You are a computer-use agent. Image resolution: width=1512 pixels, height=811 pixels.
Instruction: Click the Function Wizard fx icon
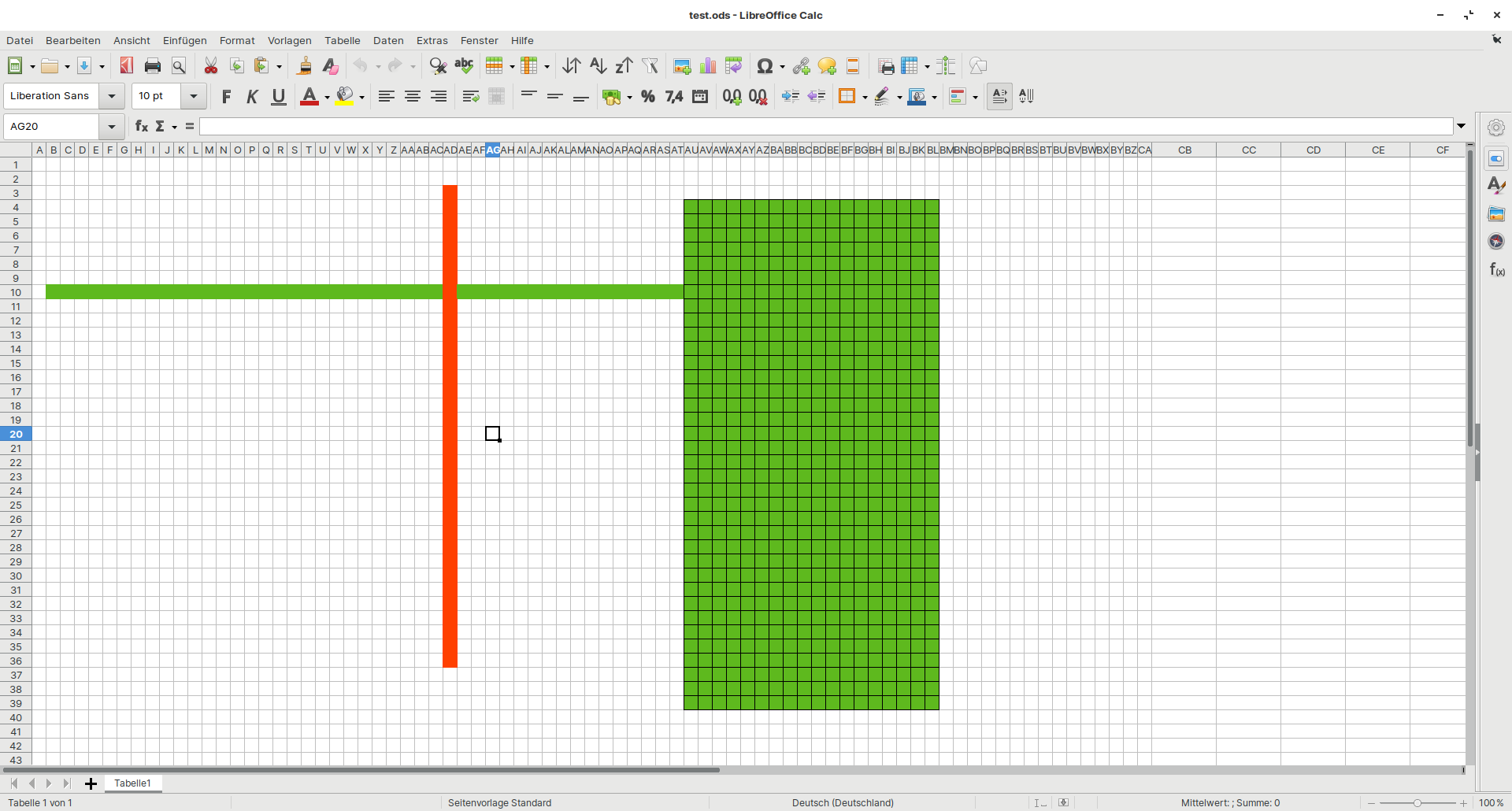click(142, 126)
